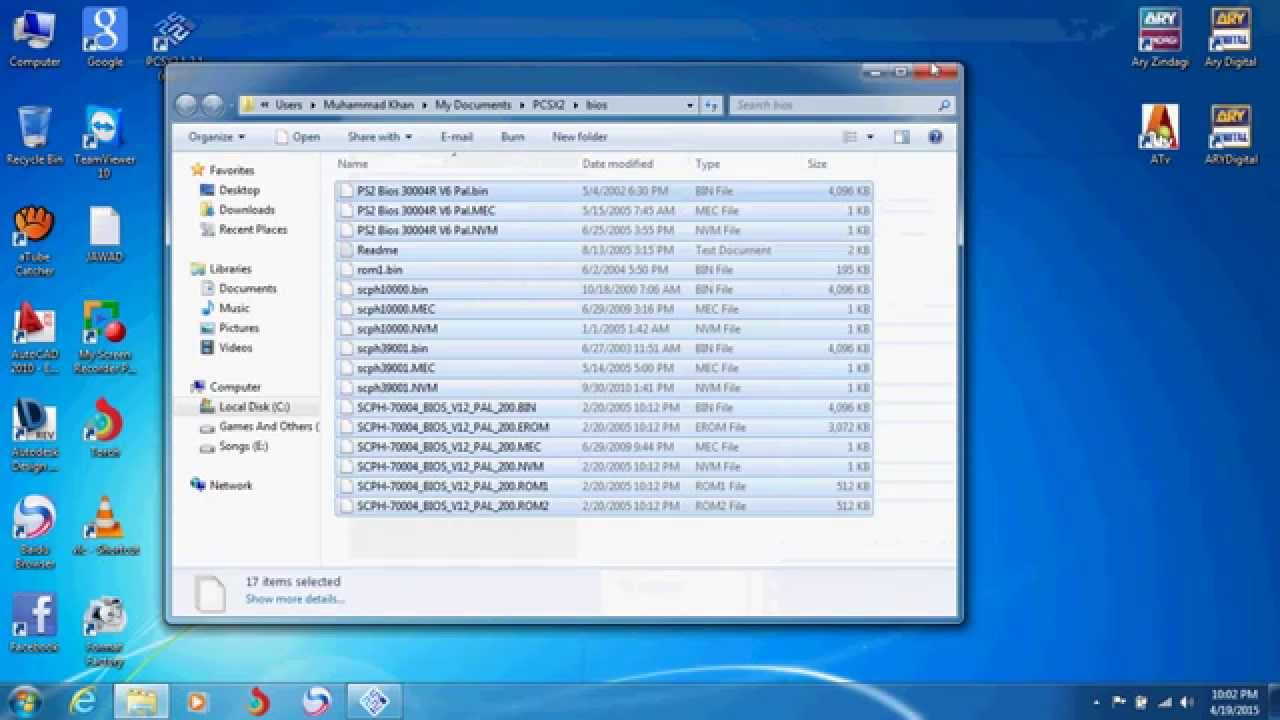This screenshot has height=720, width=1280.
Task: Click the PCSX2 breadcrumb in the address bar
Action: (548, 105)
